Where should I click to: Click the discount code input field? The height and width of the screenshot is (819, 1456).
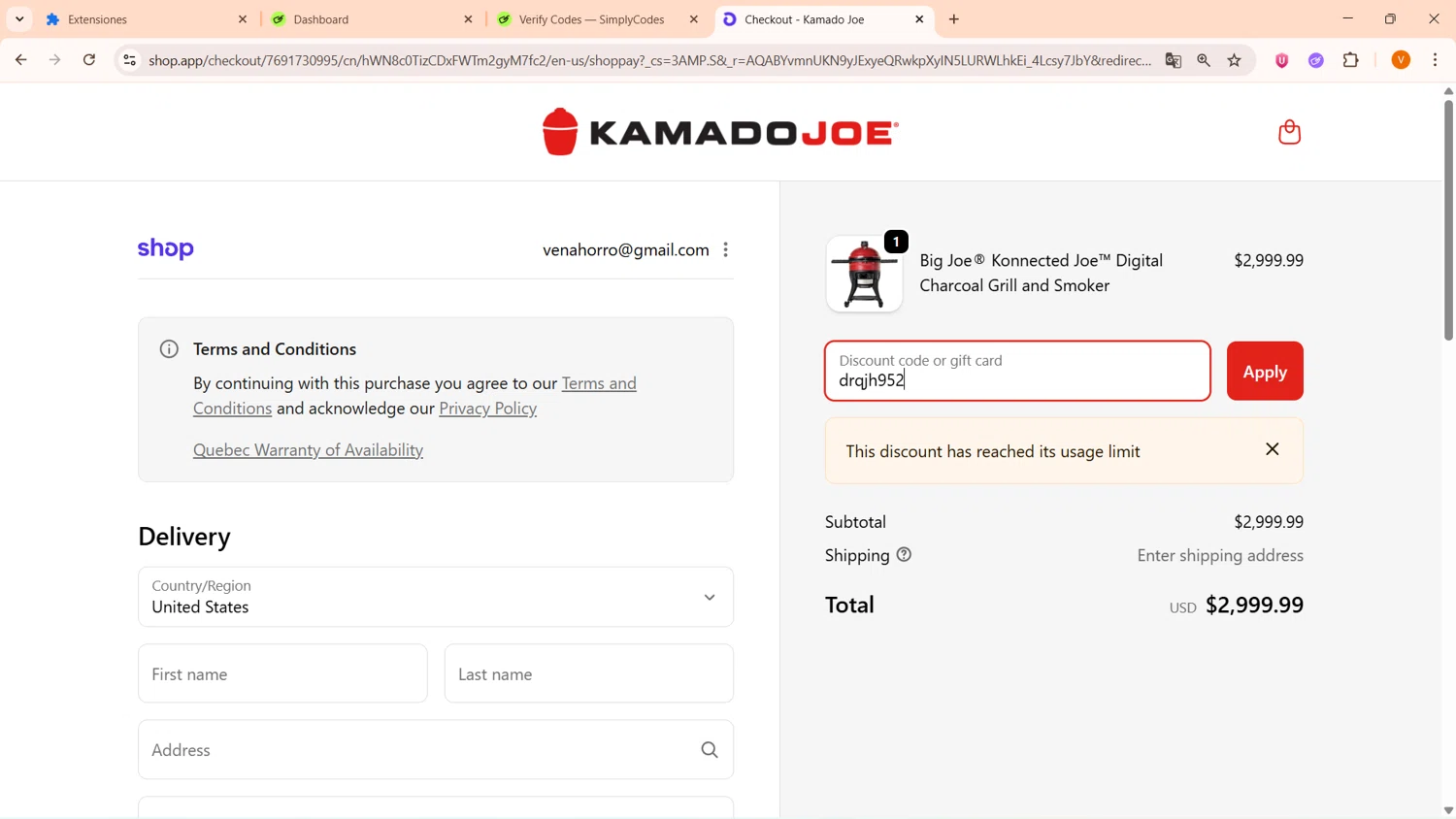pos(1017,371)
